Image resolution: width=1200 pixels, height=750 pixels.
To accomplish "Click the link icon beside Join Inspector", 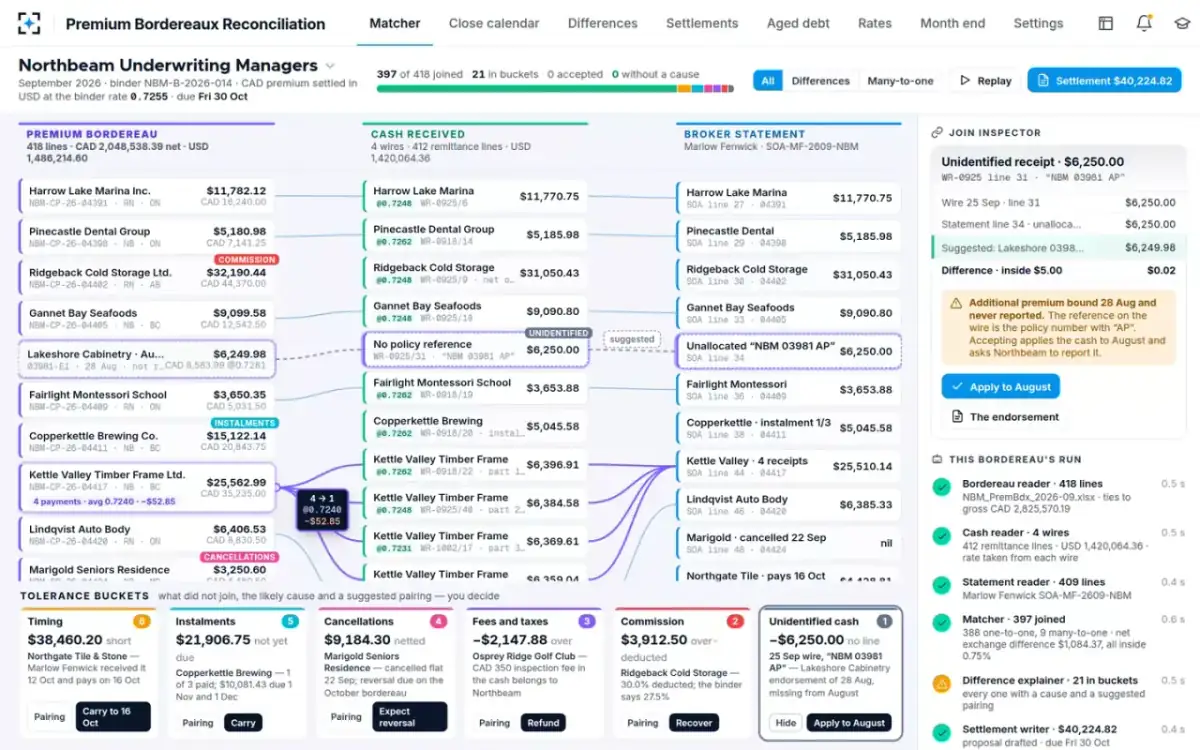I will (x=937, y=132).
